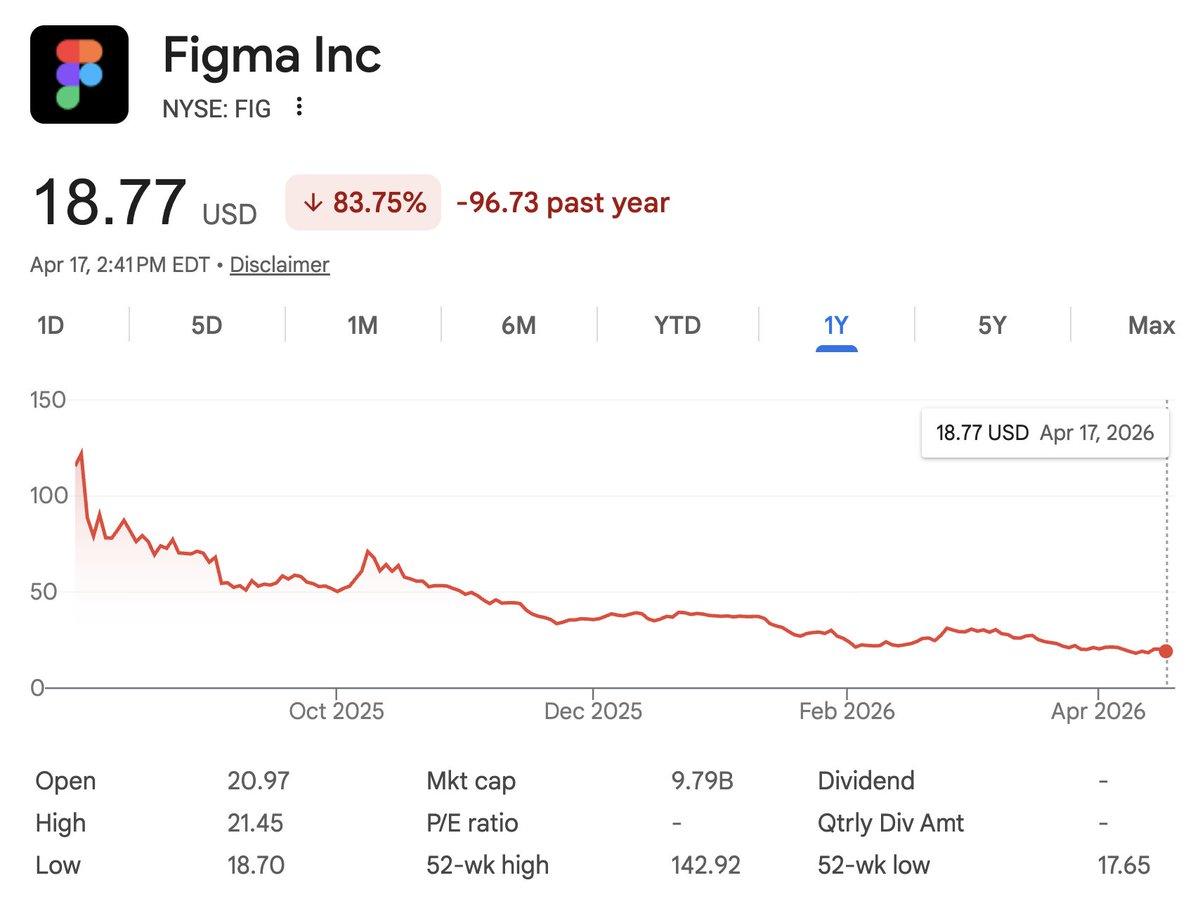
Task: Select the 6M time range
Action: click(x=518, y=325)
